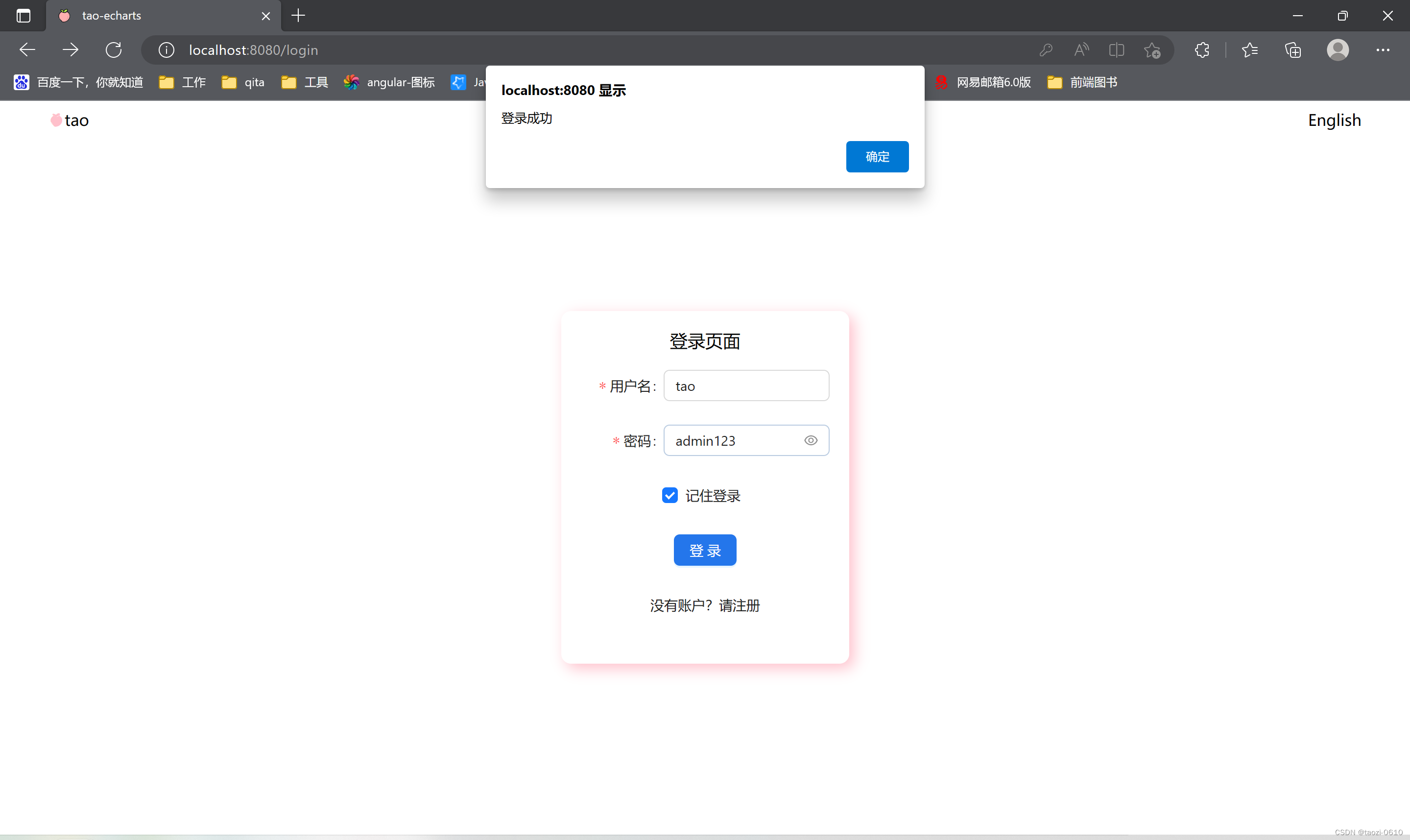Open the 前端图书 bookmarks folder
1410x840 pixels.
click(1082, 83)
